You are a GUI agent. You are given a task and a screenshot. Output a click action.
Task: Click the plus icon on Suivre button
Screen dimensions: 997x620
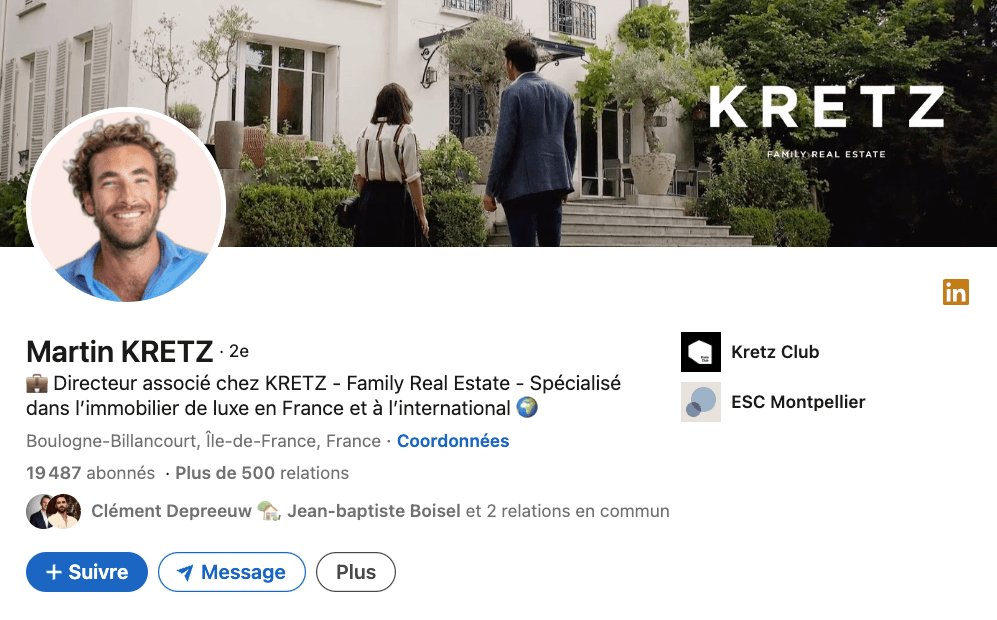click(54, 572)
